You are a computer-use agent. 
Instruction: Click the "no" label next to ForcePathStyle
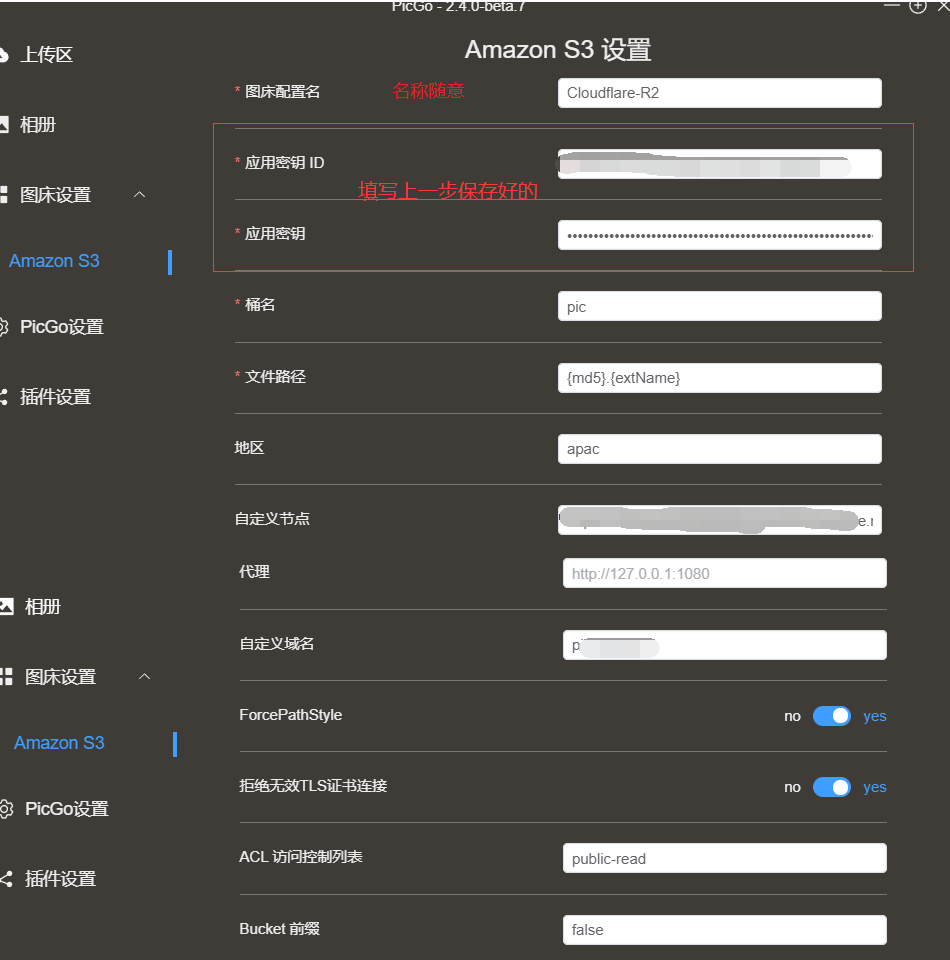[x=792, y=716]
